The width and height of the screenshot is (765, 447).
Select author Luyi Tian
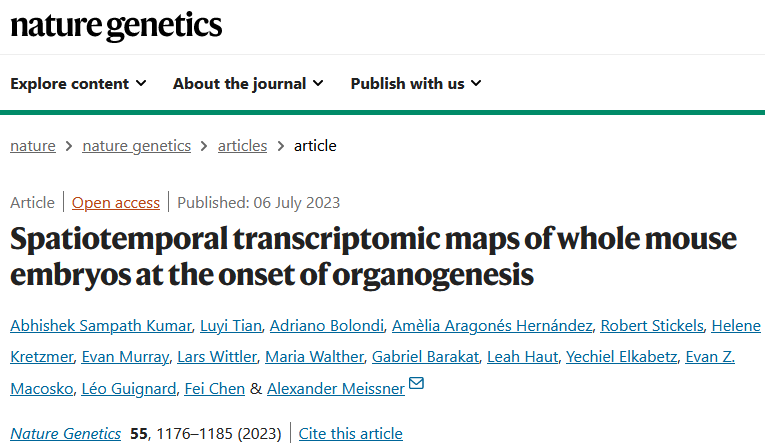tap(241, 326)
